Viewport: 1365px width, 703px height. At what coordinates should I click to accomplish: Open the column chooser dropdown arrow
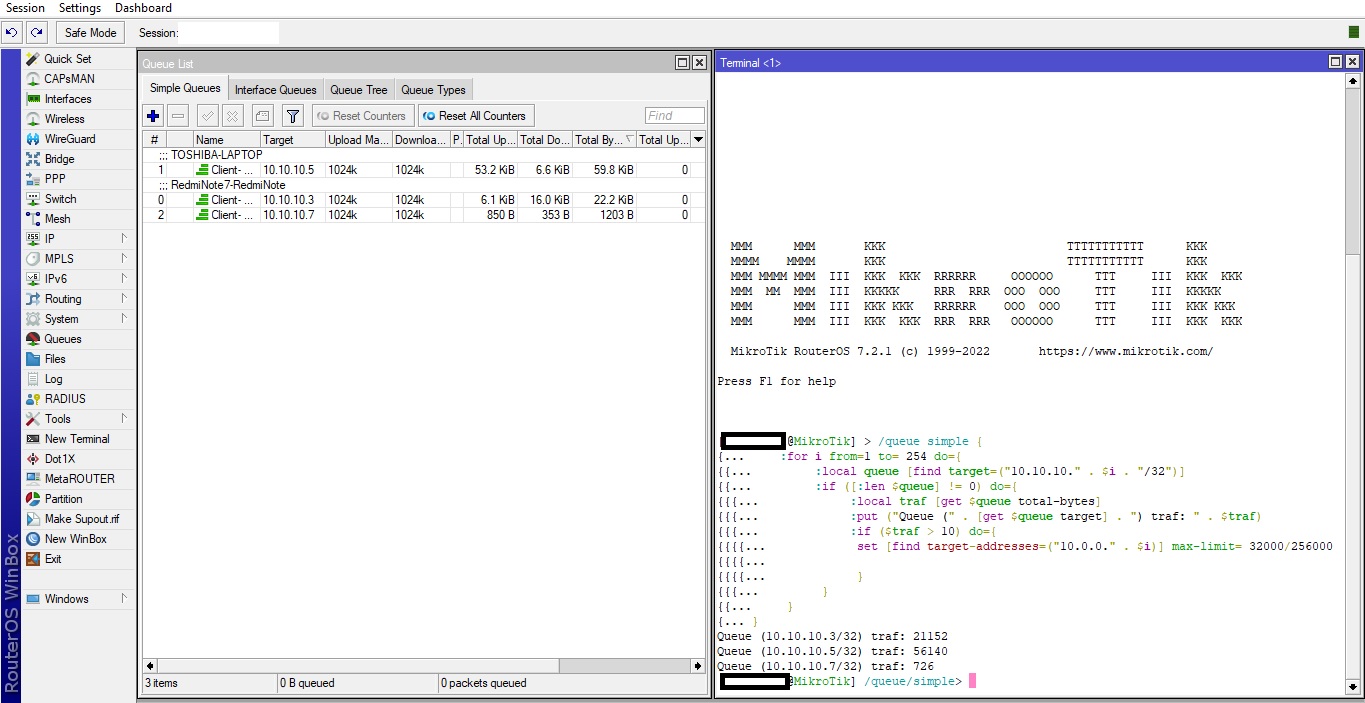[698, 140]
